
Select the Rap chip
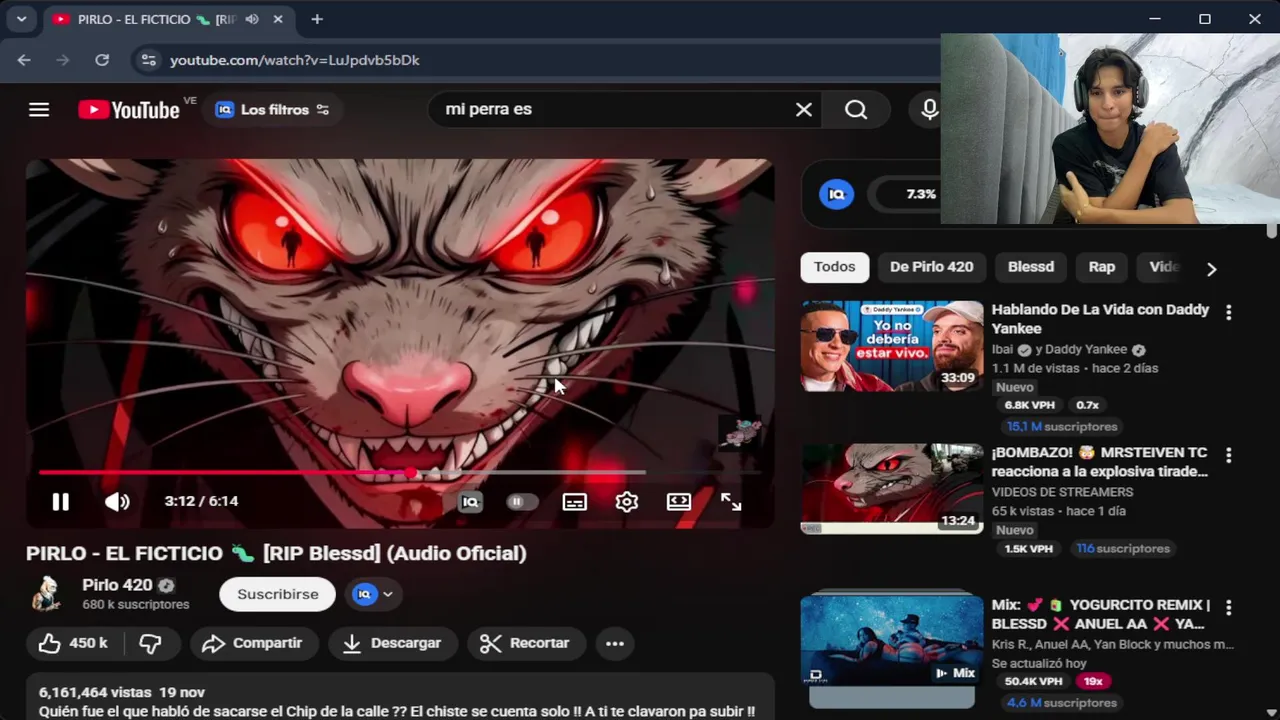[x=1101, y=267]
